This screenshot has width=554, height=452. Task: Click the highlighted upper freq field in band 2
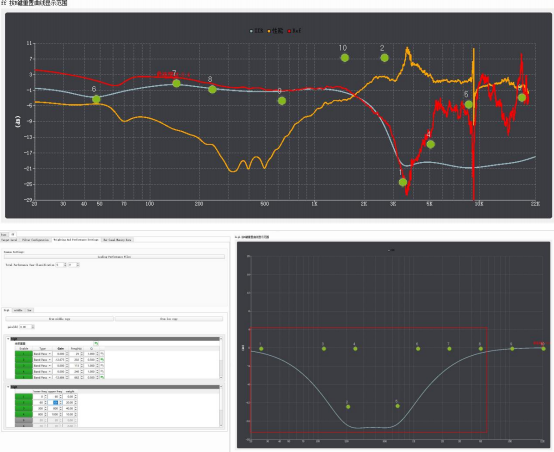[x=55, y=403]
